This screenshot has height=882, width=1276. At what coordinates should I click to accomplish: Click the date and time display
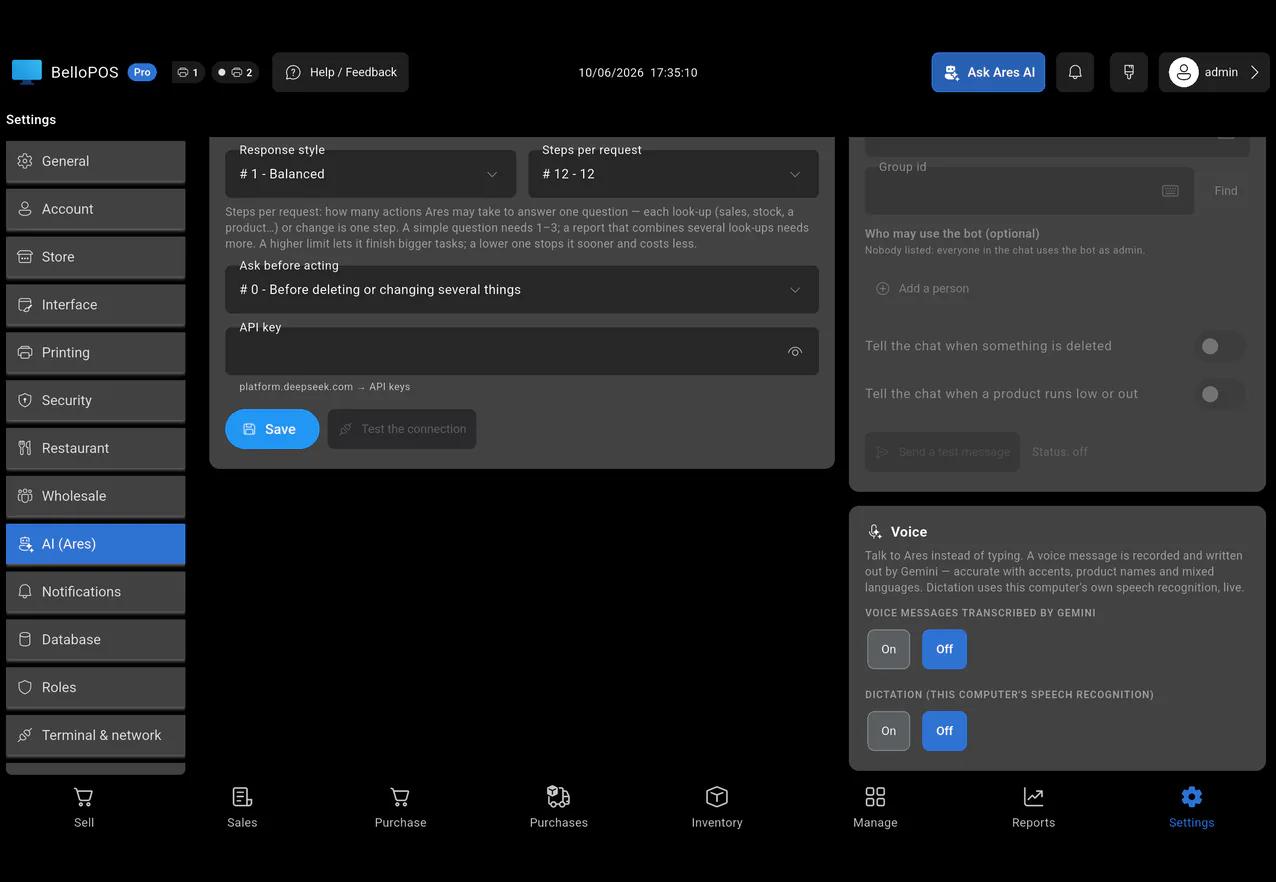coord(638,73)
